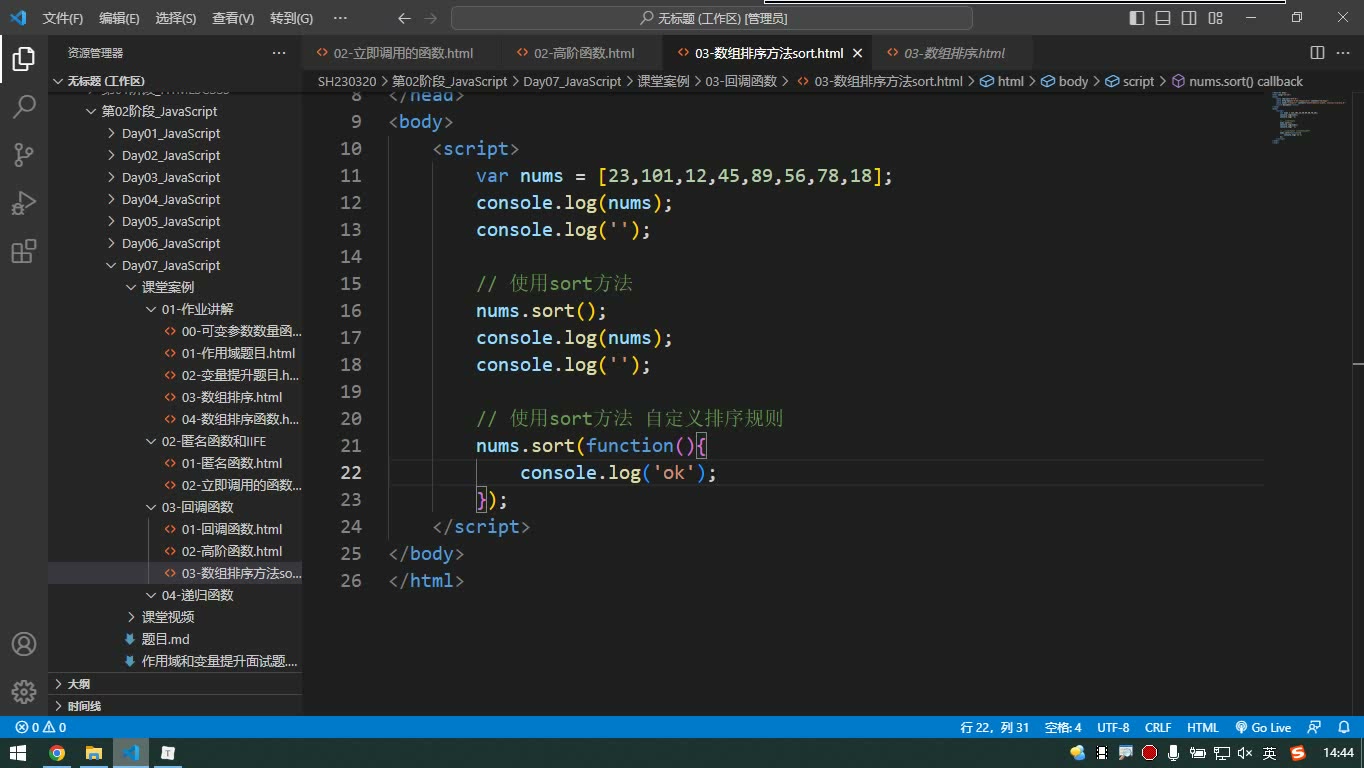Expand the 课堂视频 folder
This screenshot has height=768, width=1364.
[x=168, y=617]
